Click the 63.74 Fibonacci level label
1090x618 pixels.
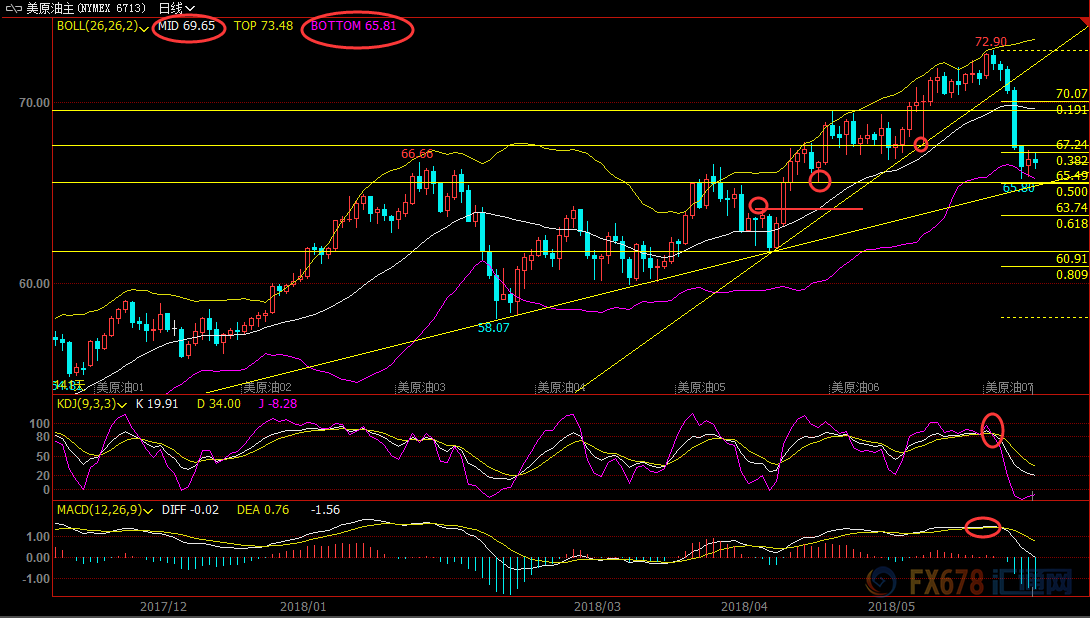[x=1071, y=208]
